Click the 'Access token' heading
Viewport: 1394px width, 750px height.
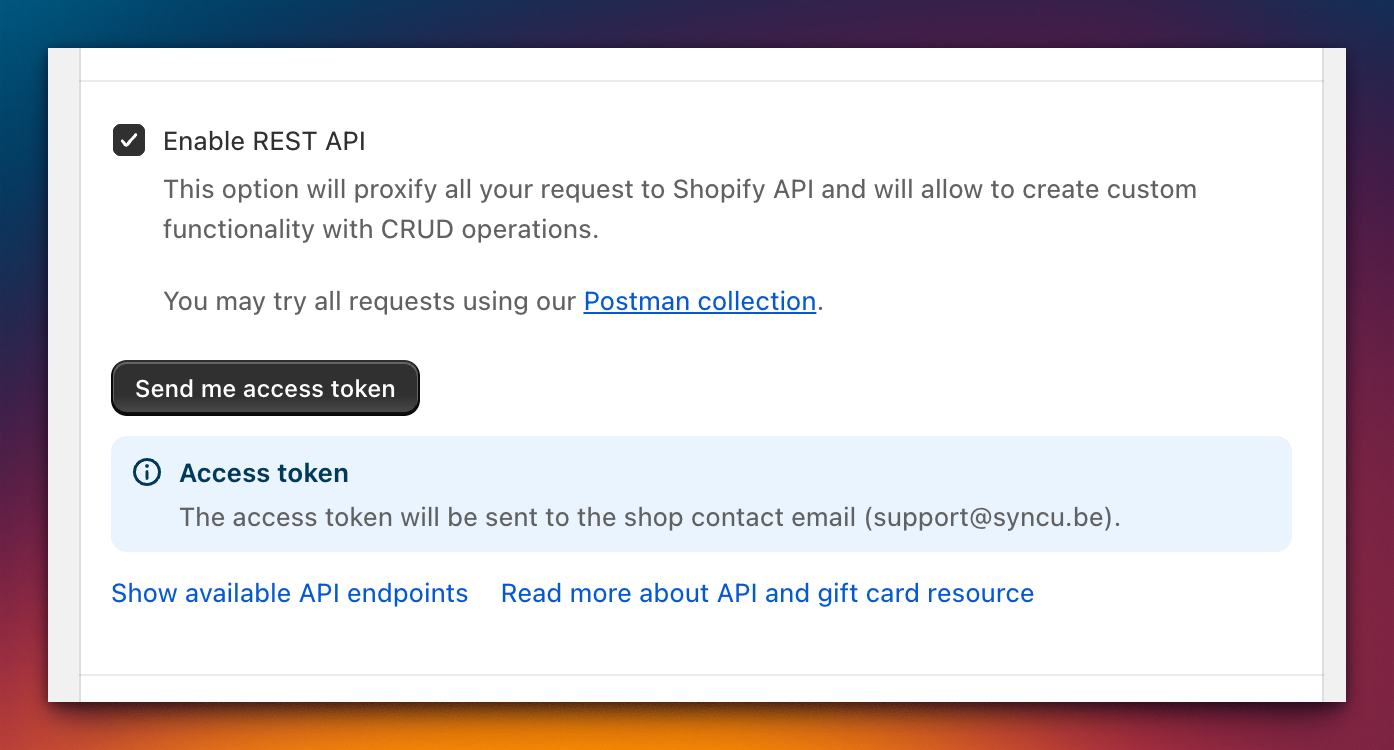[263, 472]
